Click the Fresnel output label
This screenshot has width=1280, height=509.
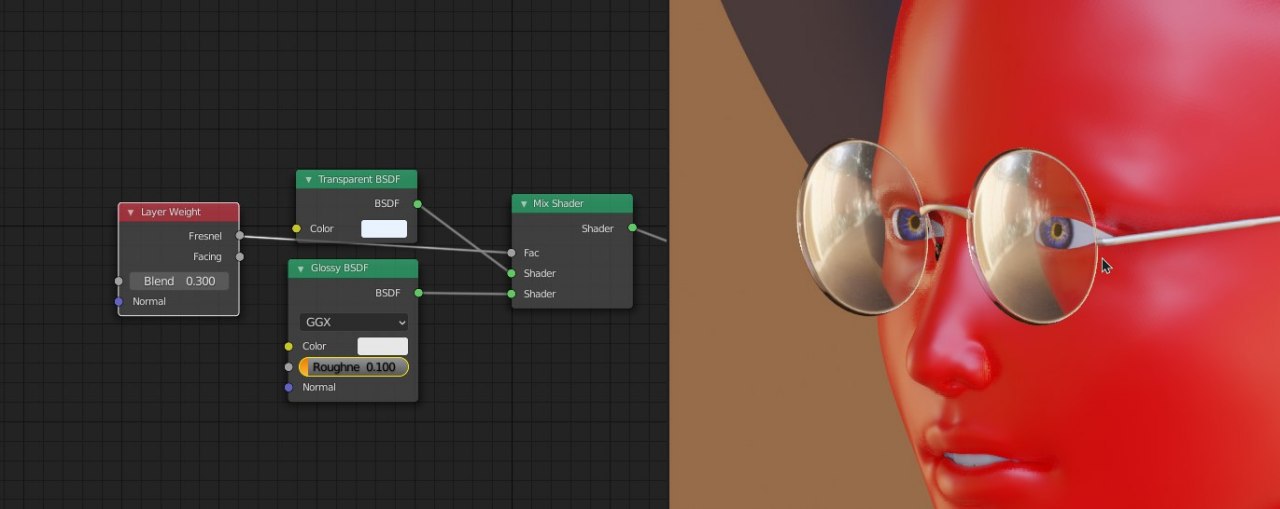coord(205,236)
